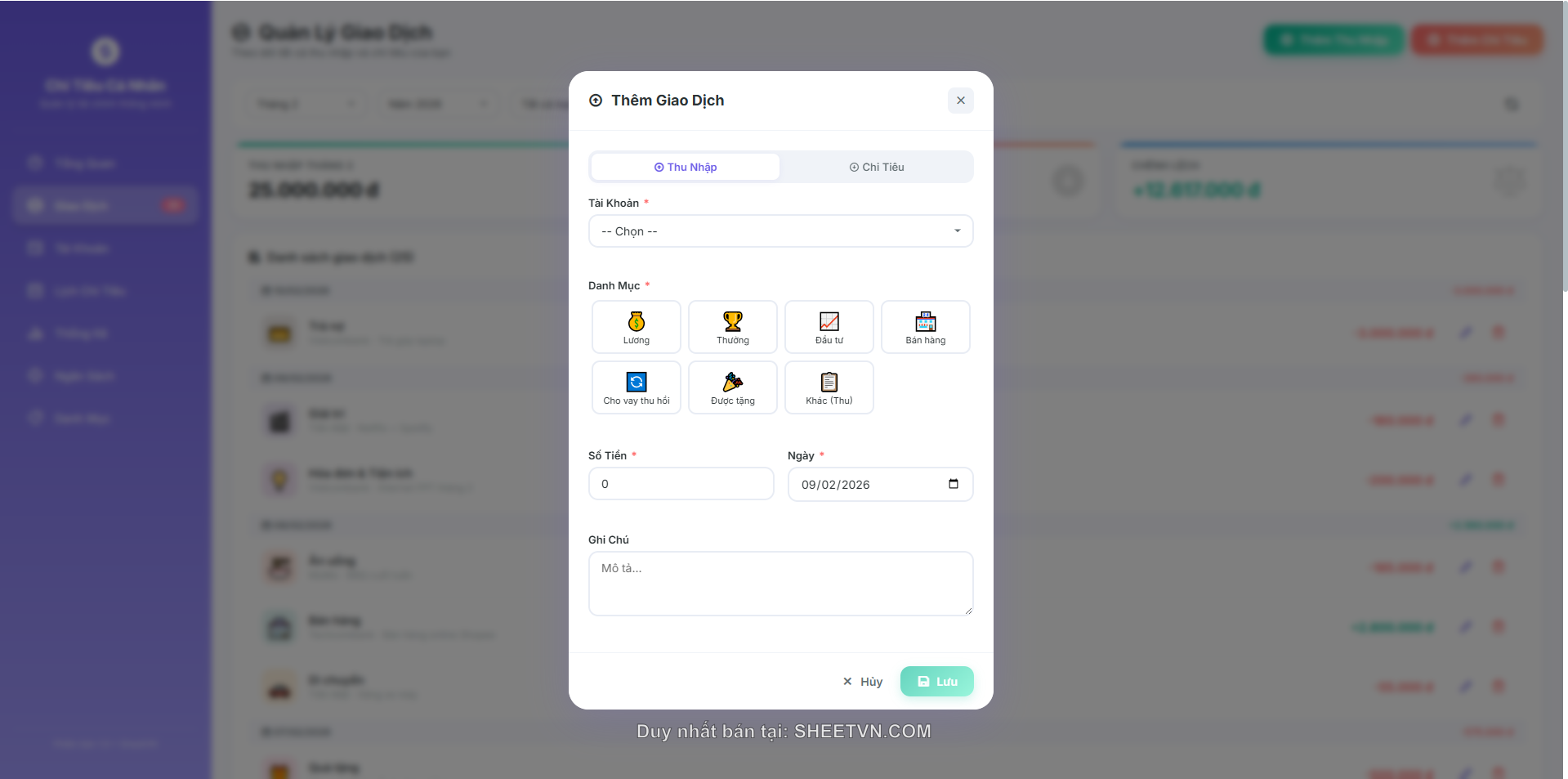This screenshot has height=779, width=1568.
Task: Choose the Cho vay thu hồi category
Action: tap(636, 387)
